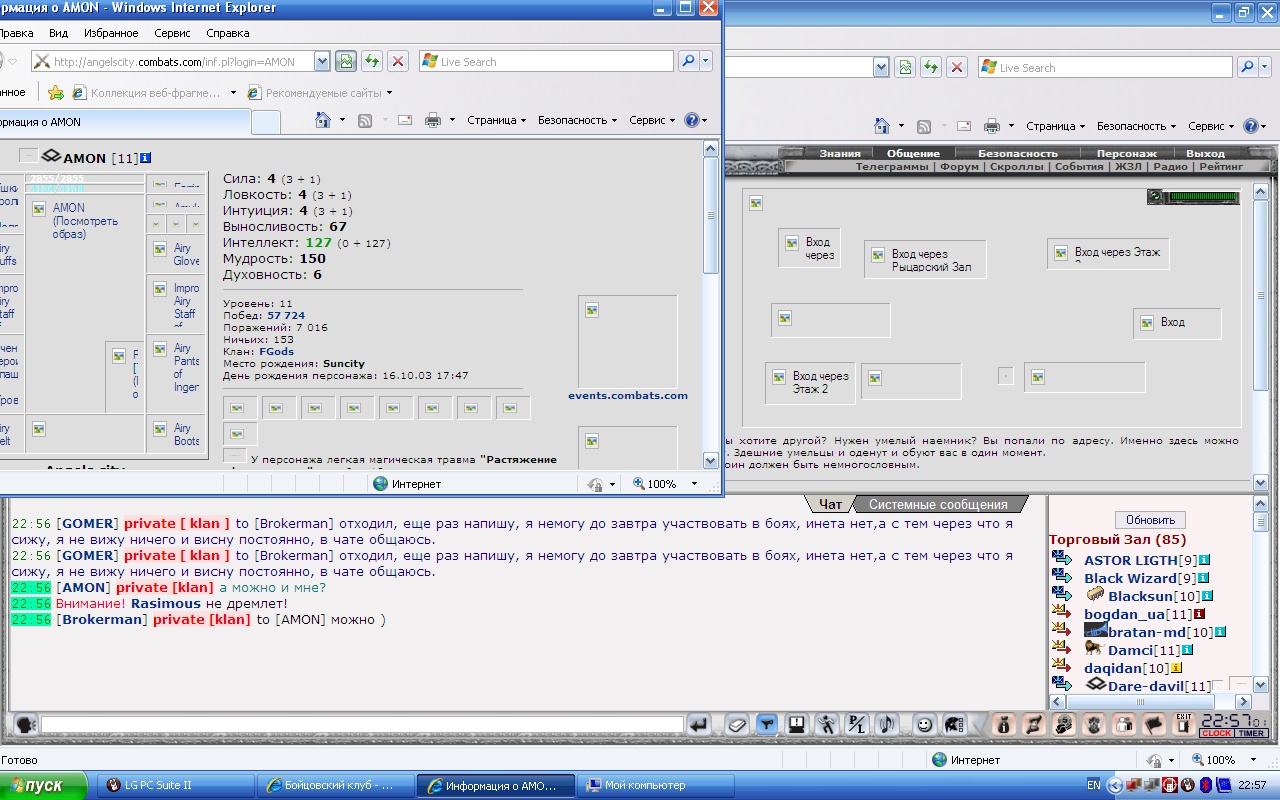Click the CLOCK label under the time display
Viewport: 1280px width, 800px height.
pyautogui.click(x=1217, y=733)
